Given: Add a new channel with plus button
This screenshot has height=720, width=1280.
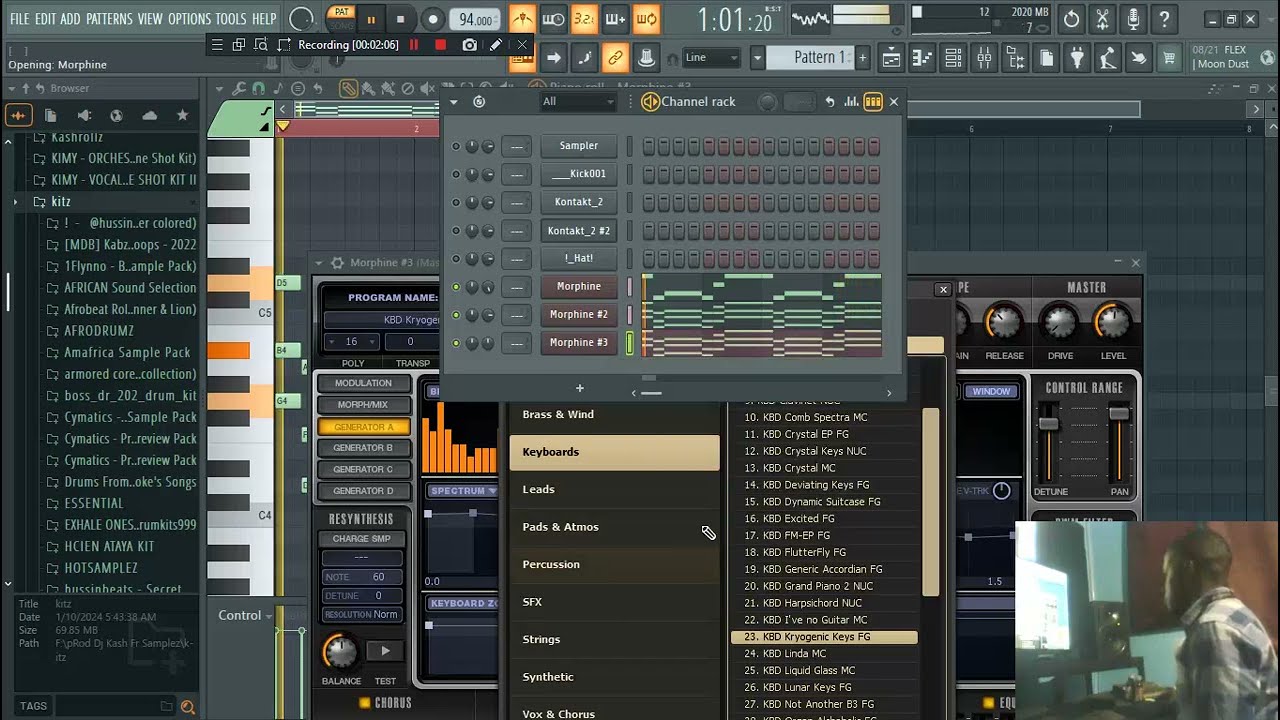Looking at the screenshot, I should point(579,388).
